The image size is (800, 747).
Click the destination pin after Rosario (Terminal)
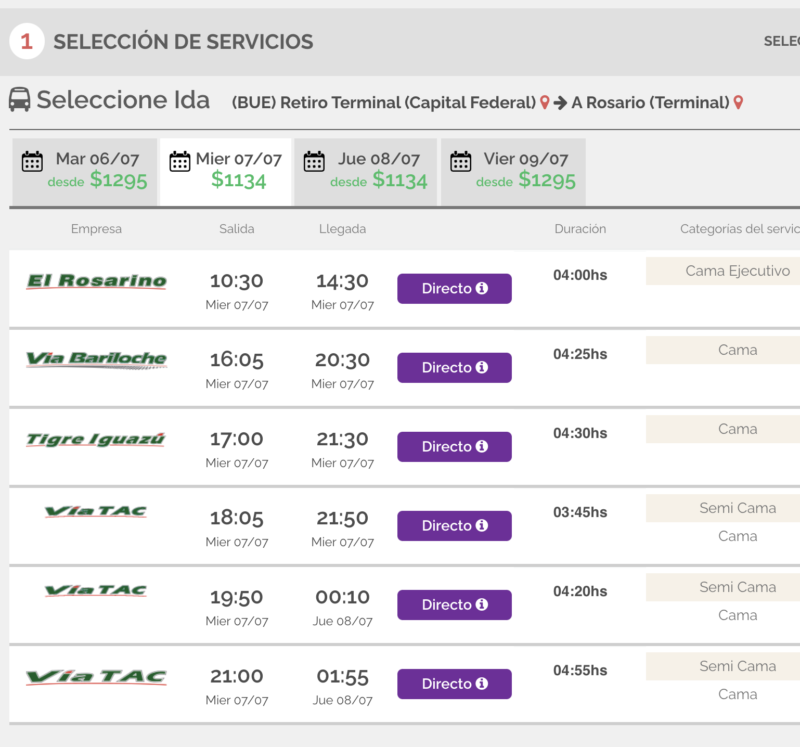click(738, 103)
